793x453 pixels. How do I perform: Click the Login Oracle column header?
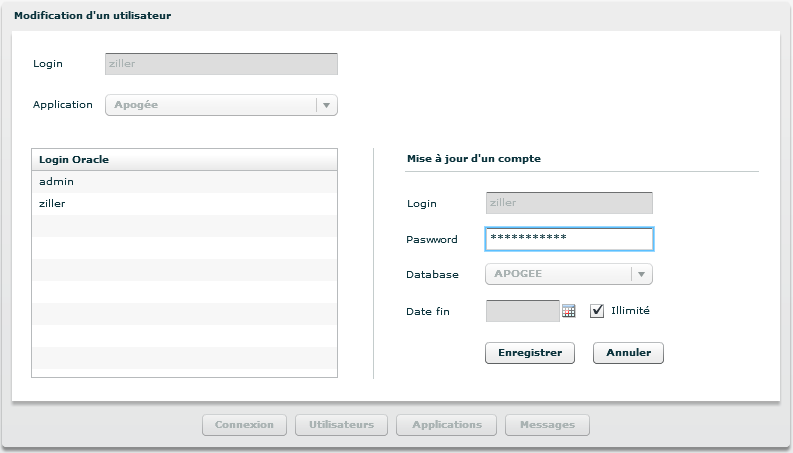click(185, 160)
